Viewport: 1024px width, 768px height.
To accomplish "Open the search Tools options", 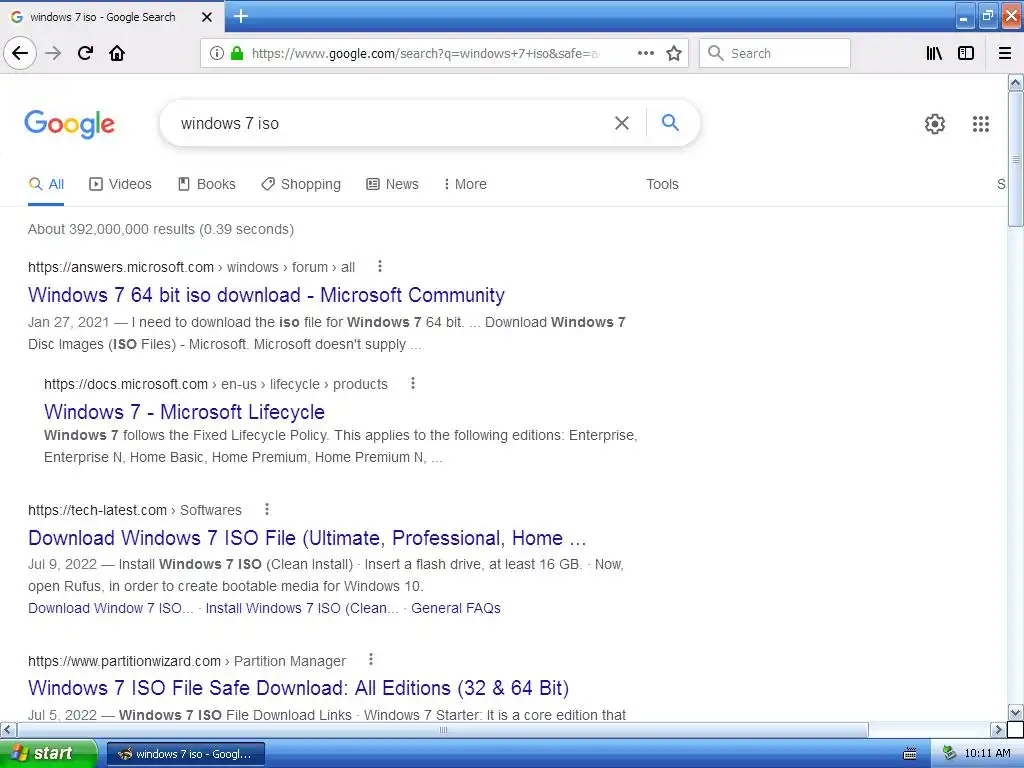I will coord(662,184).
